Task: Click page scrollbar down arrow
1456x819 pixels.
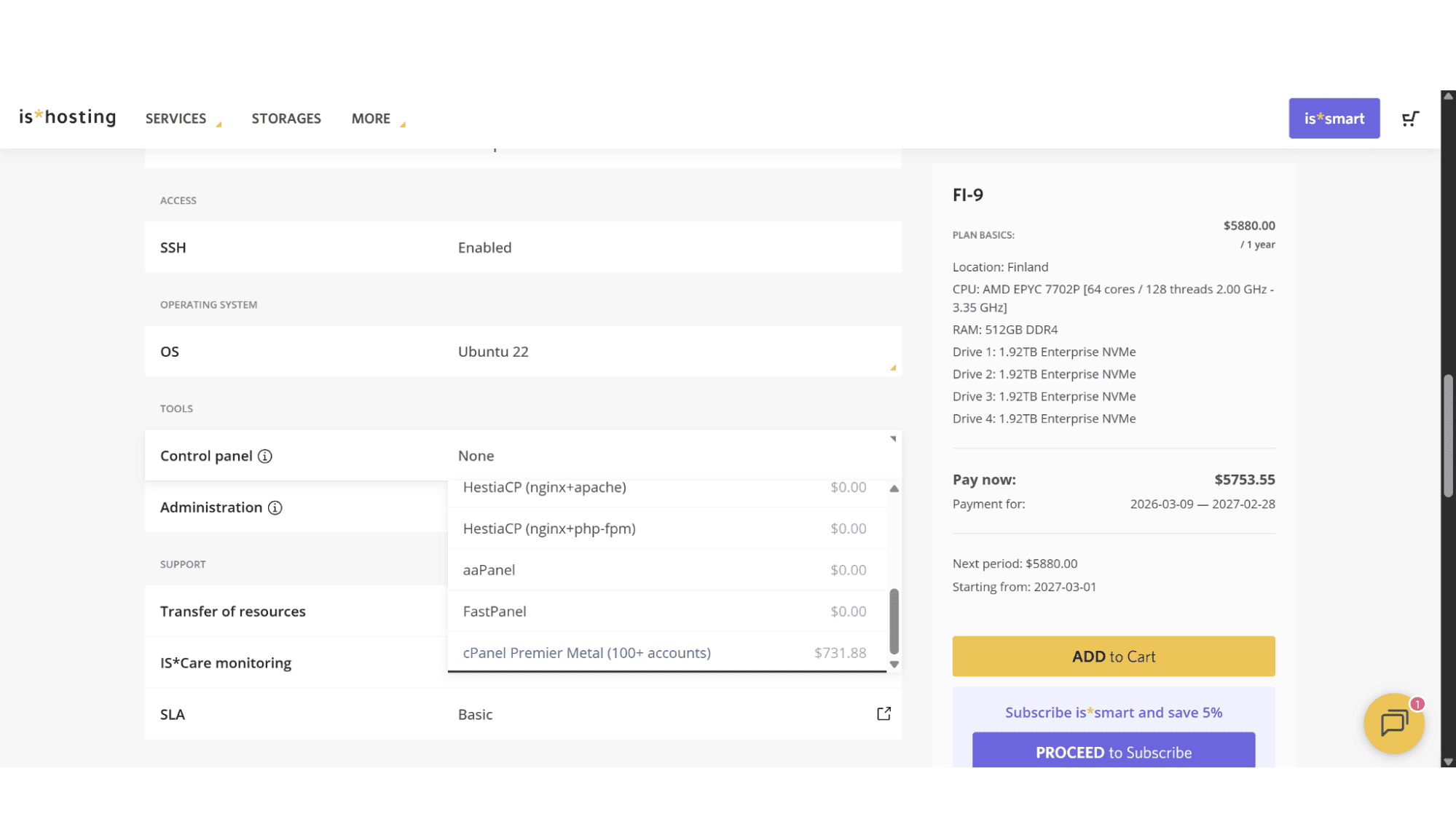Action: (1448, 761)
